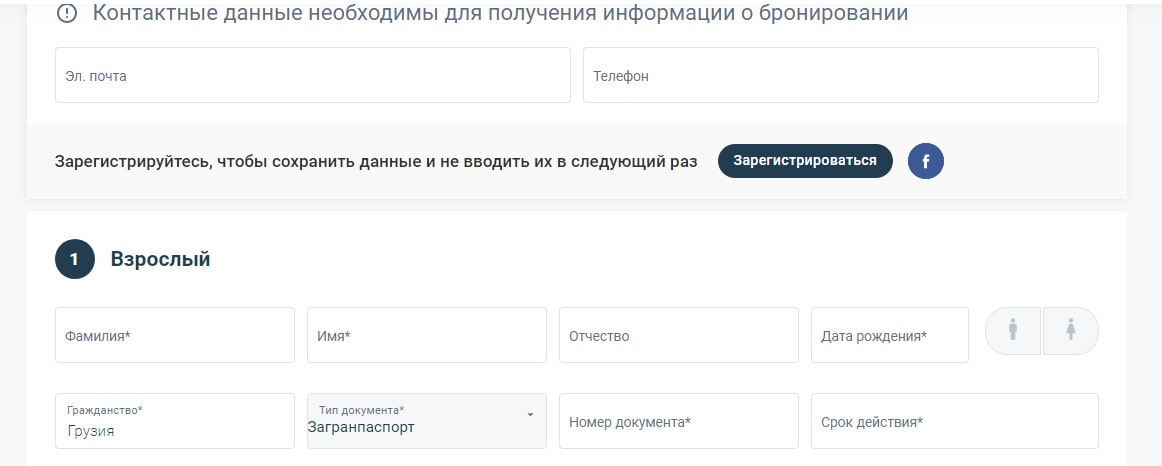Focus the Телефон input field
The image size is (1162, 466).
840,75
